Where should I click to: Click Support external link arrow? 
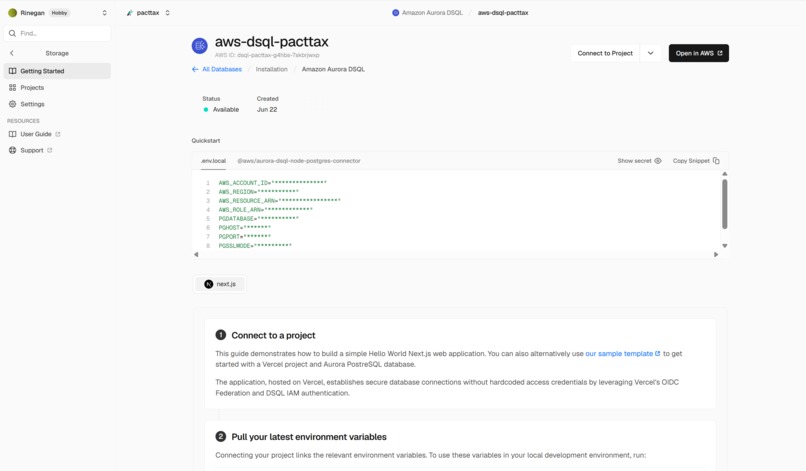(50, 151)
